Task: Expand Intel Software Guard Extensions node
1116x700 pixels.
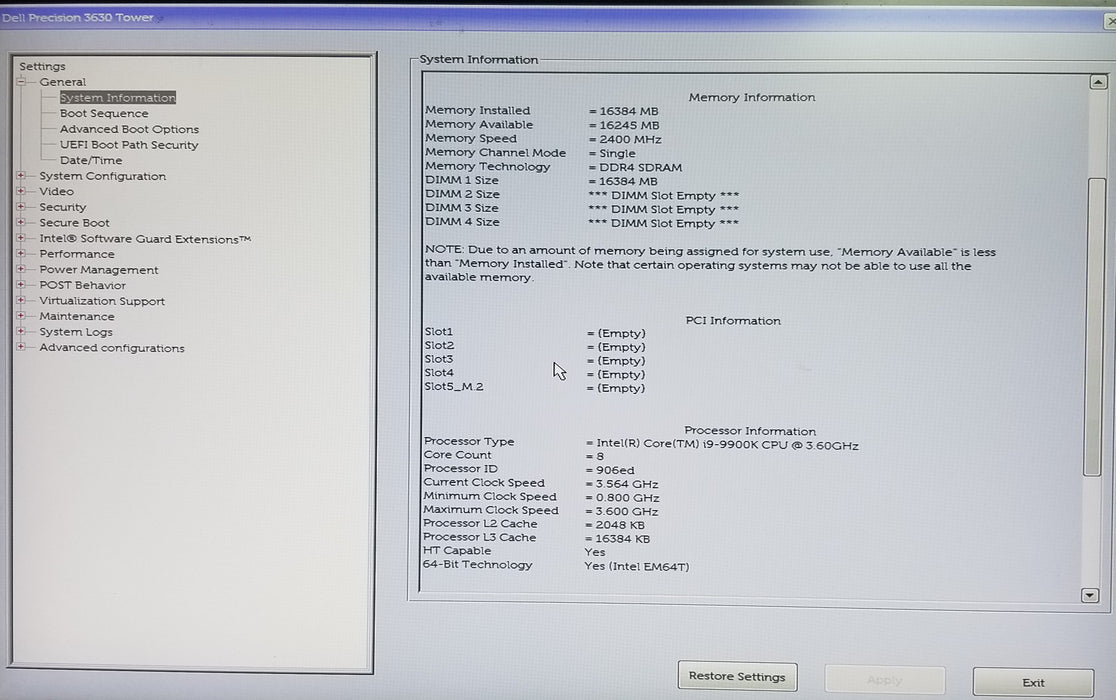Action: click(21, 238)
